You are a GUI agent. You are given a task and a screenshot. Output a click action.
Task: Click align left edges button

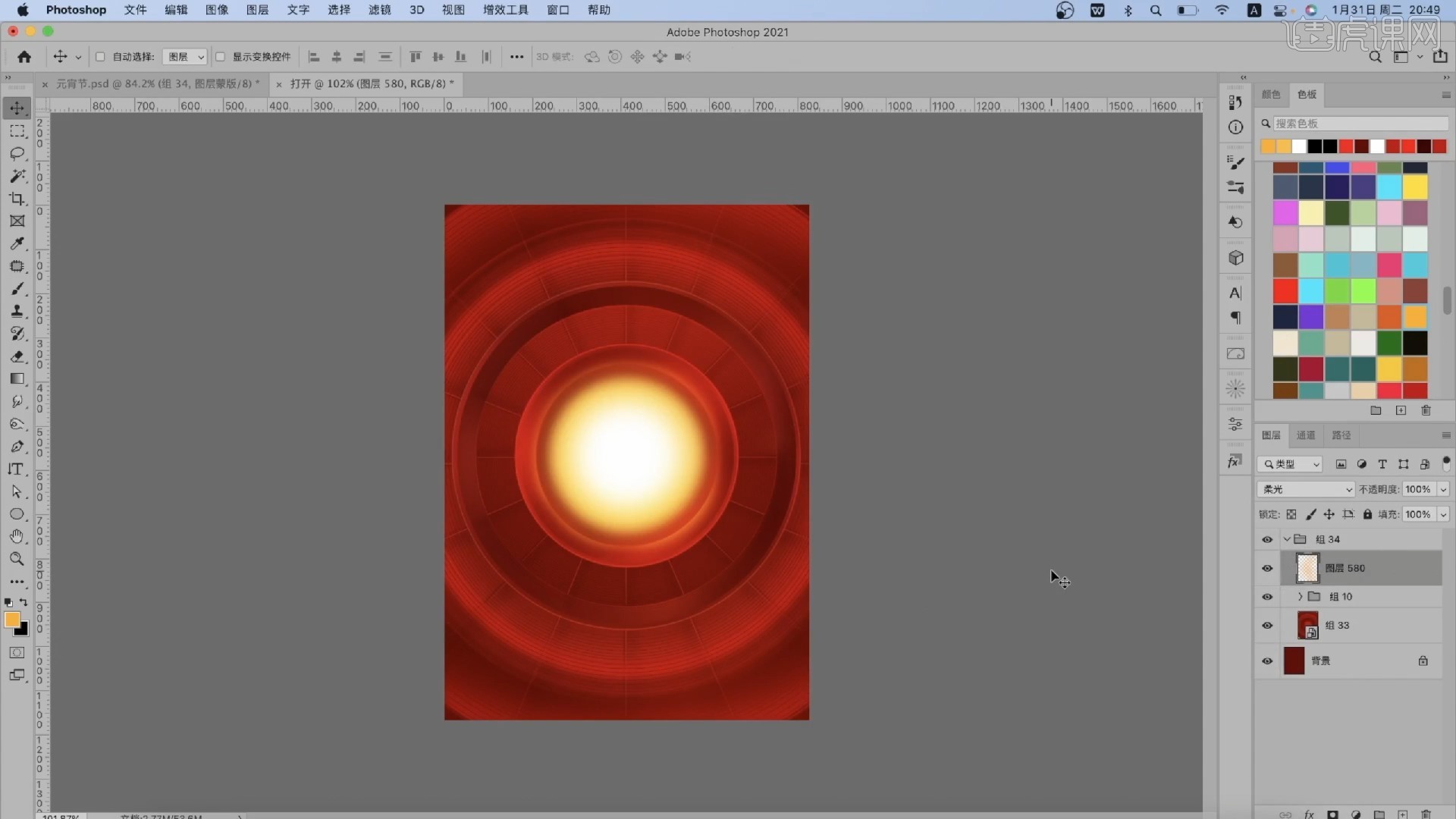(314, 57)
